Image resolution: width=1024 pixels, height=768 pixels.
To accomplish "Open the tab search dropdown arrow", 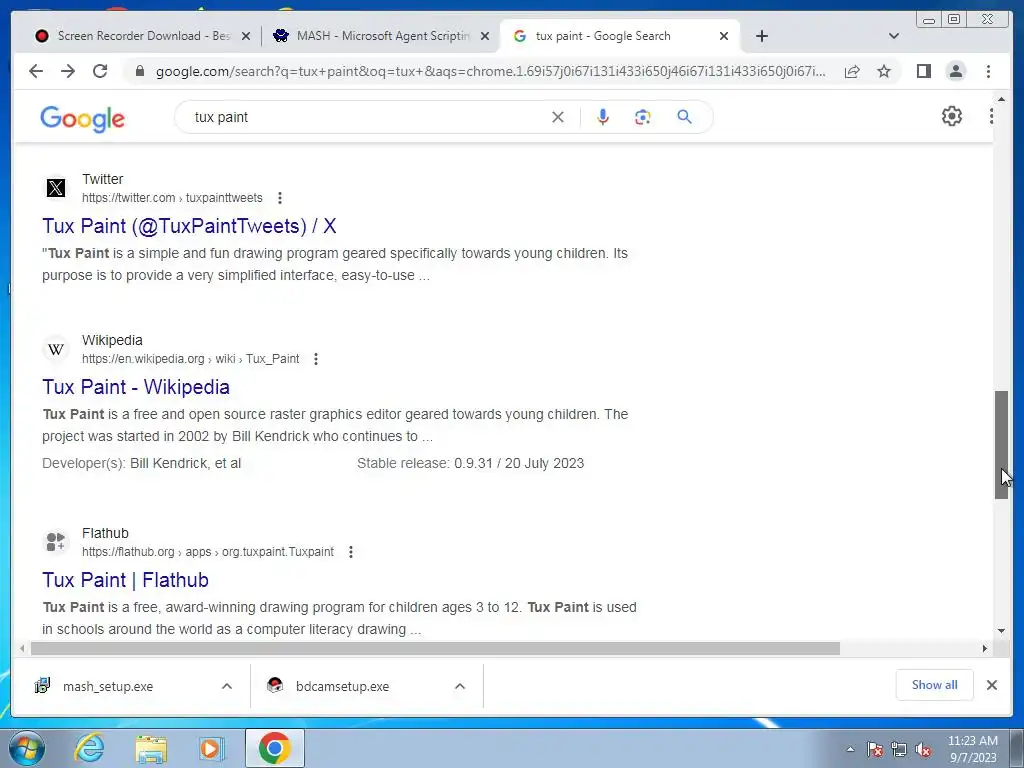I will (x=894, y=36).
